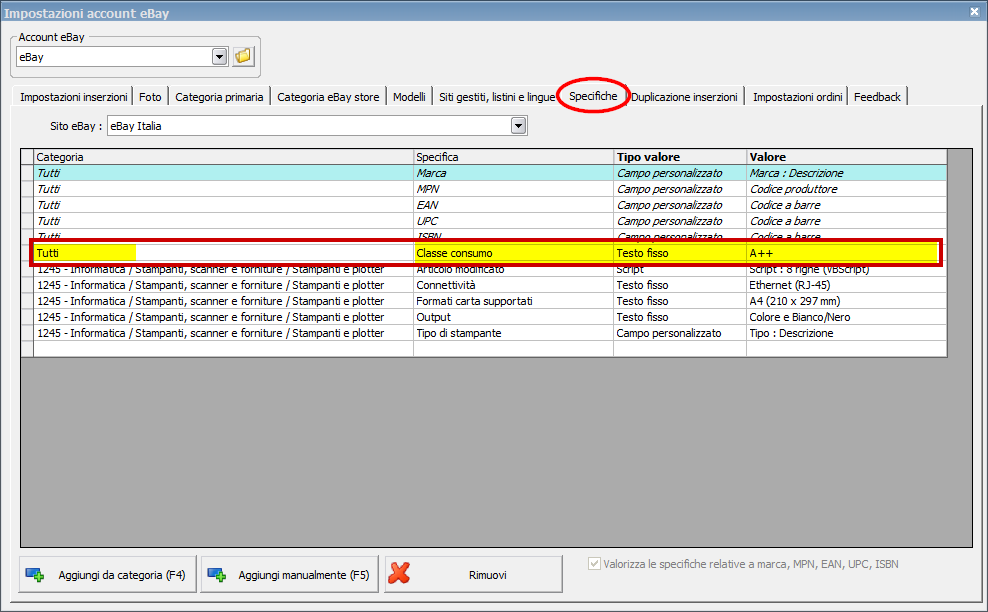This screenshot has width=988, height=612.
Task: Click the Tipo valore column header
Action: (x=680, y=157)
